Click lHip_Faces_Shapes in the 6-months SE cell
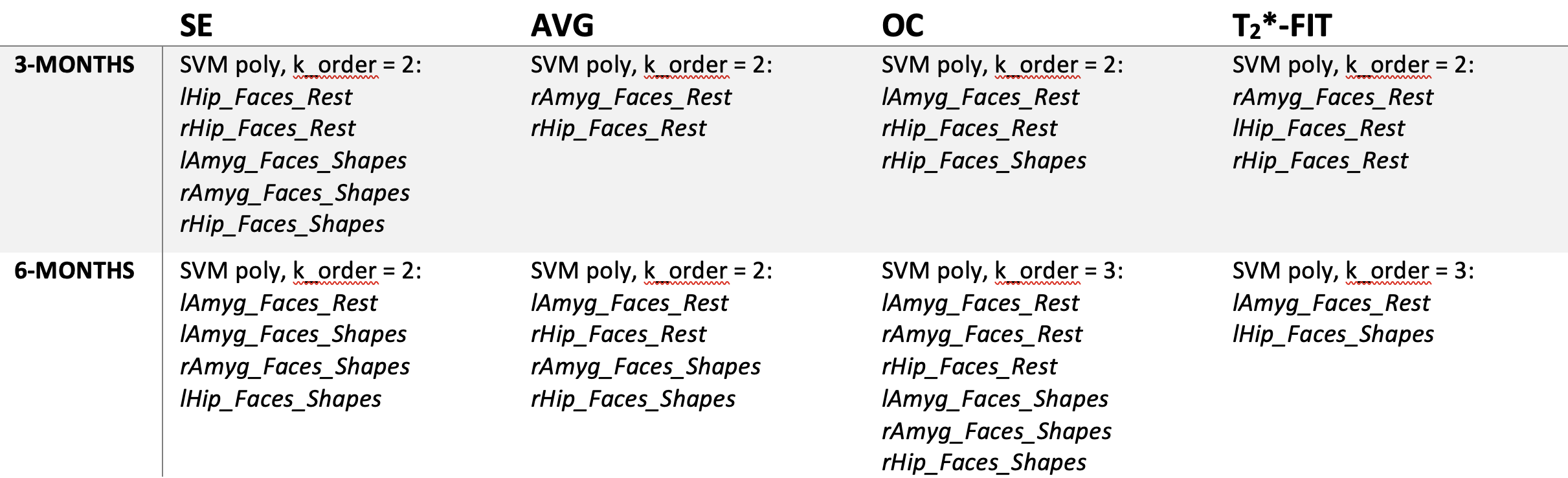1568x478 pixels. click(281, 399)
